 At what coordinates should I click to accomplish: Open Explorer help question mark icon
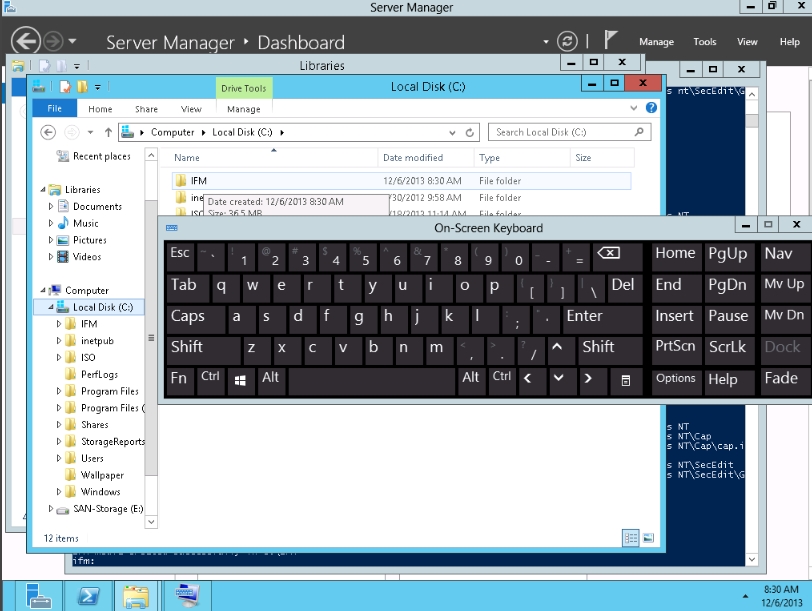tap(652, 108)
